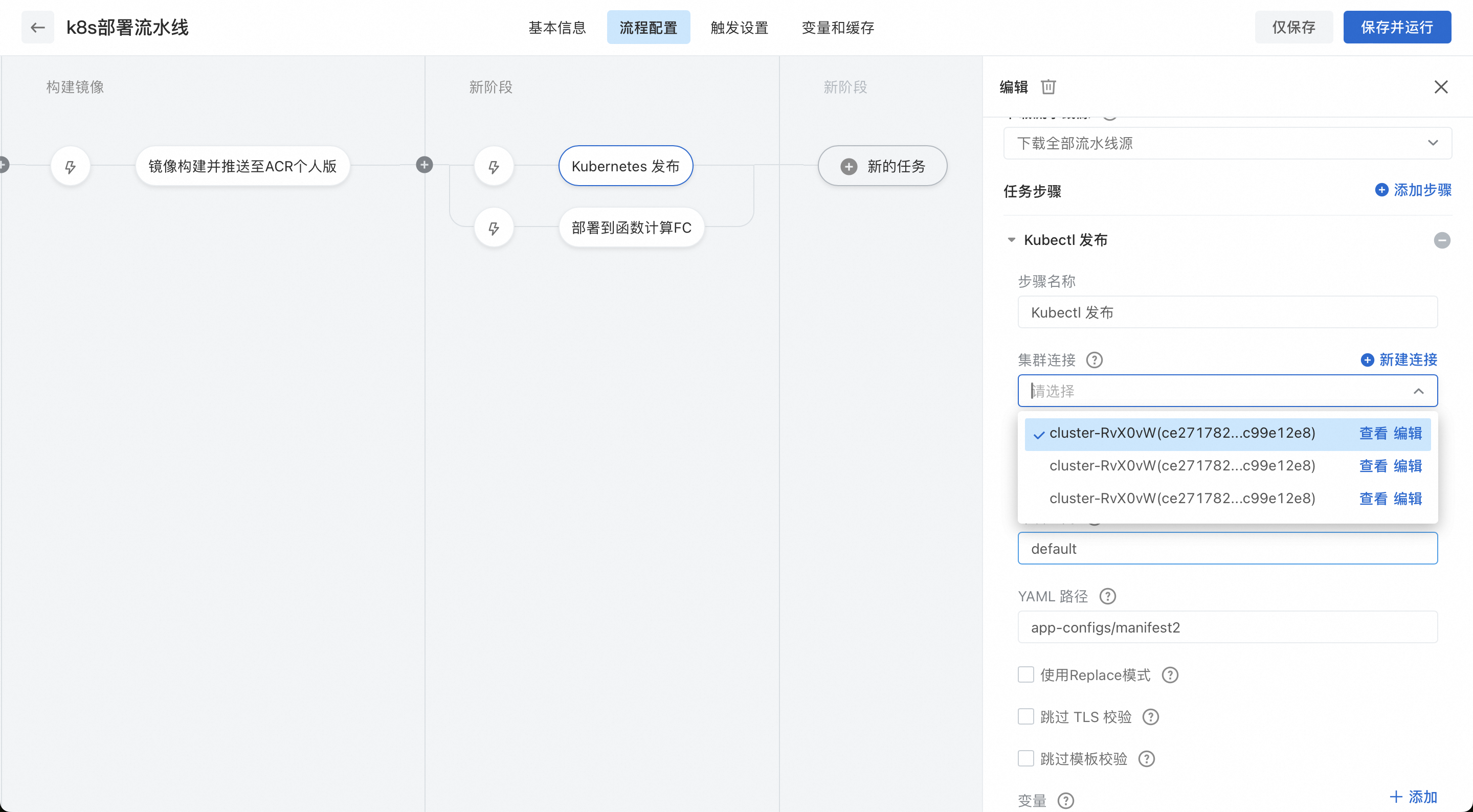Check the 跳过 TLS 校验 option
Image resolution: width=1473 pixels, height=812 pixels.
(x=1026, y=716)
